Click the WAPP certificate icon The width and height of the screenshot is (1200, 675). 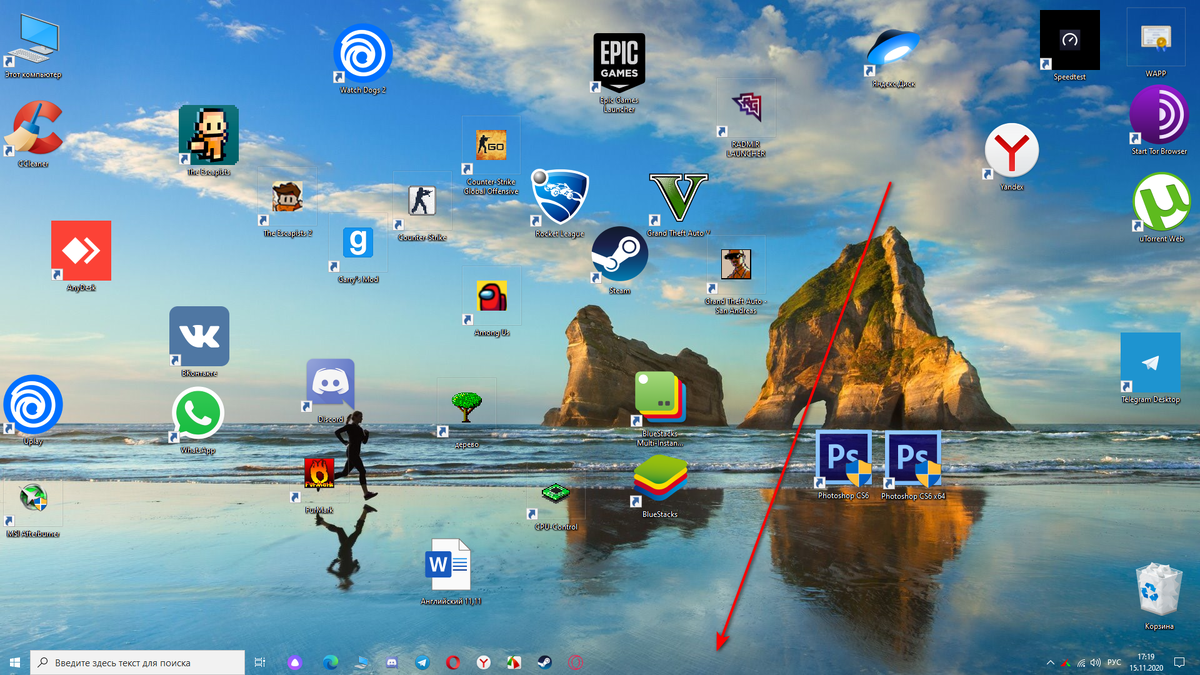(x=1156, y=42)
